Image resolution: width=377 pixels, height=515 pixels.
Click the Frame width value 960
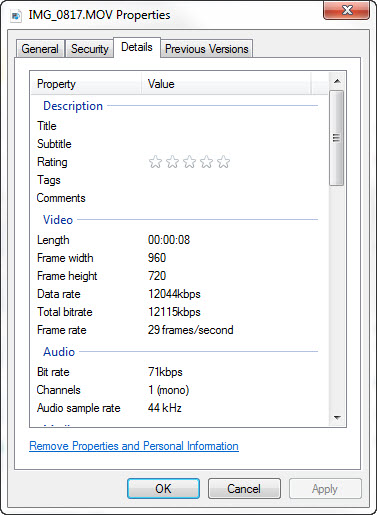click(157, 258)
